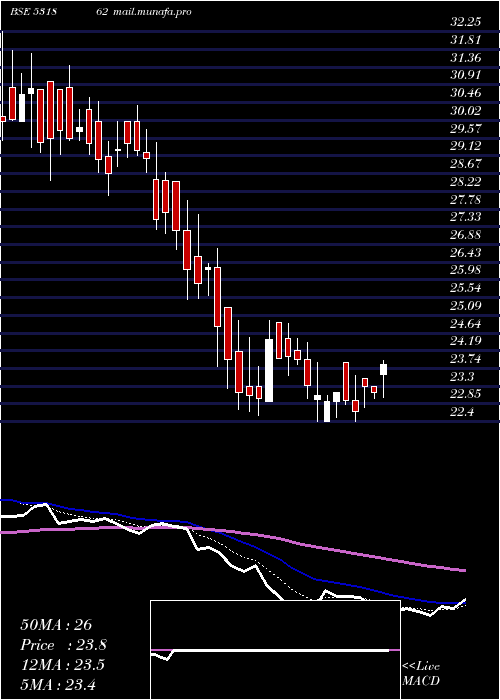Image resolution: width=500 pixels, height=700 pixels.
Task: Click the 28.22 price level label
Action: pos(466,182)
